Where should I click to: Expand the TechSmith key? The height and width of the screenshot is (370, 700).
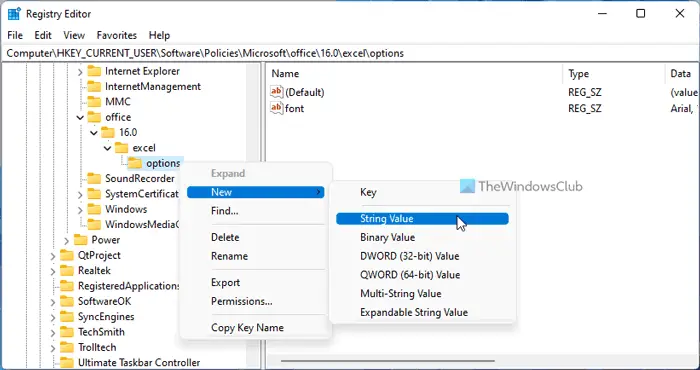point(53,332)
